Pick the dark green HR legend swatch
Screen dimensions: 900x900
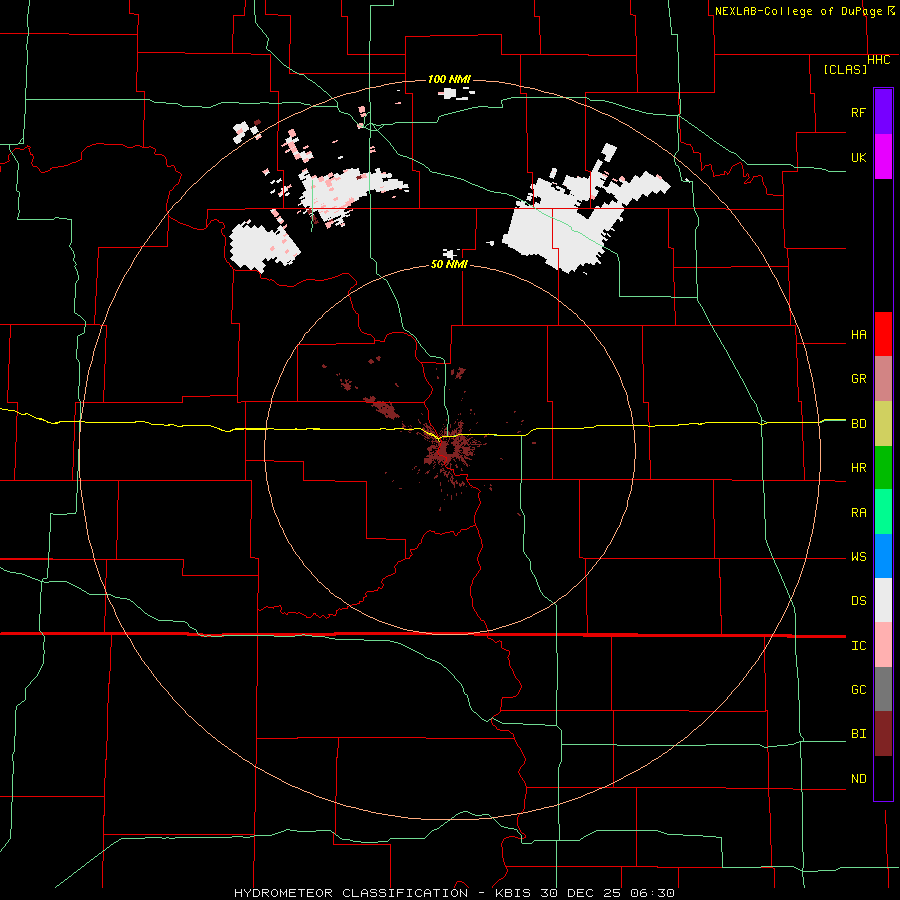coord(883,468)
